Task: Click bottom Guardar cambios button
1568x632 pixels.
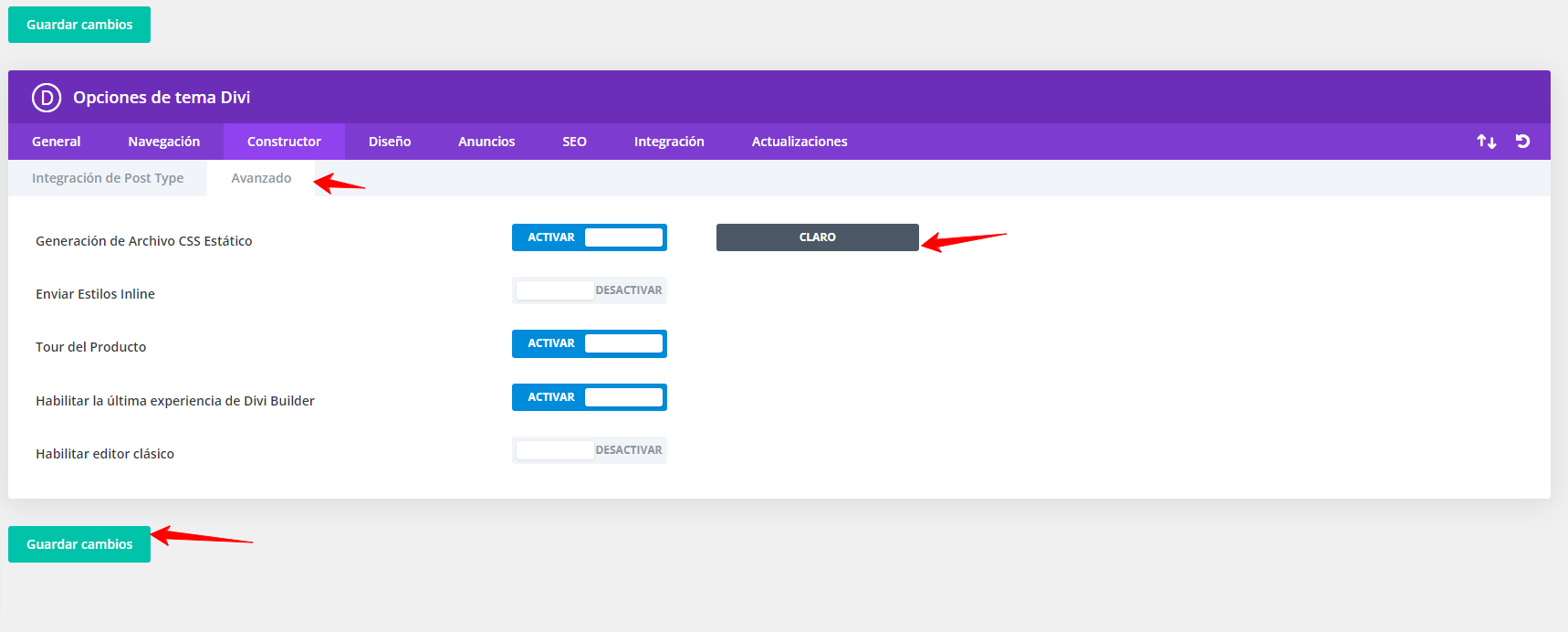Action: (79, 544)
